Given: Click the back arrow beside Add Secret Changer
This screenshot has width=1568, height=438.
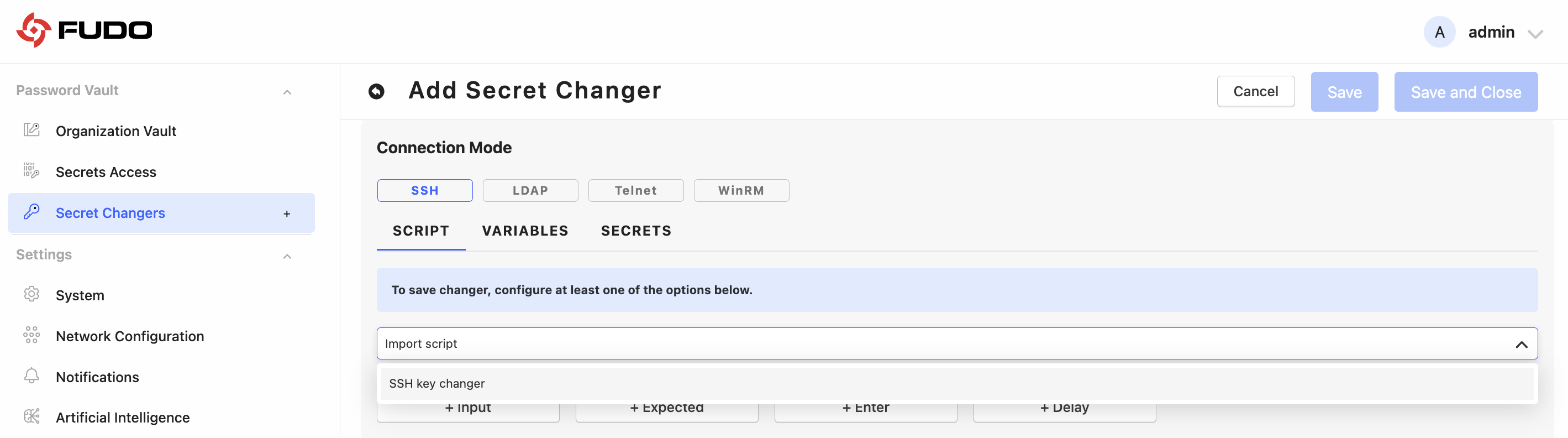Looking at the screenshot, I should coord(376,91).
